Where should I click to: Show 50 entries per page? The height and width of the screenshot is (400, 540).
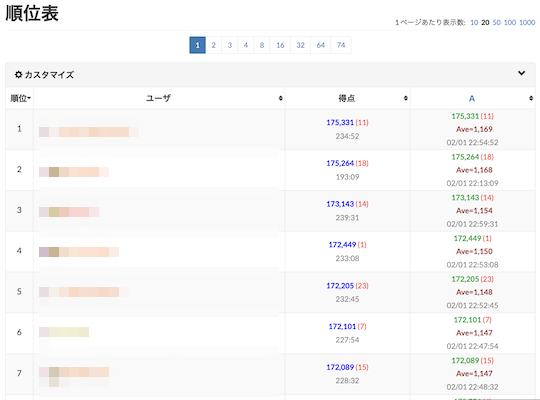497,22
